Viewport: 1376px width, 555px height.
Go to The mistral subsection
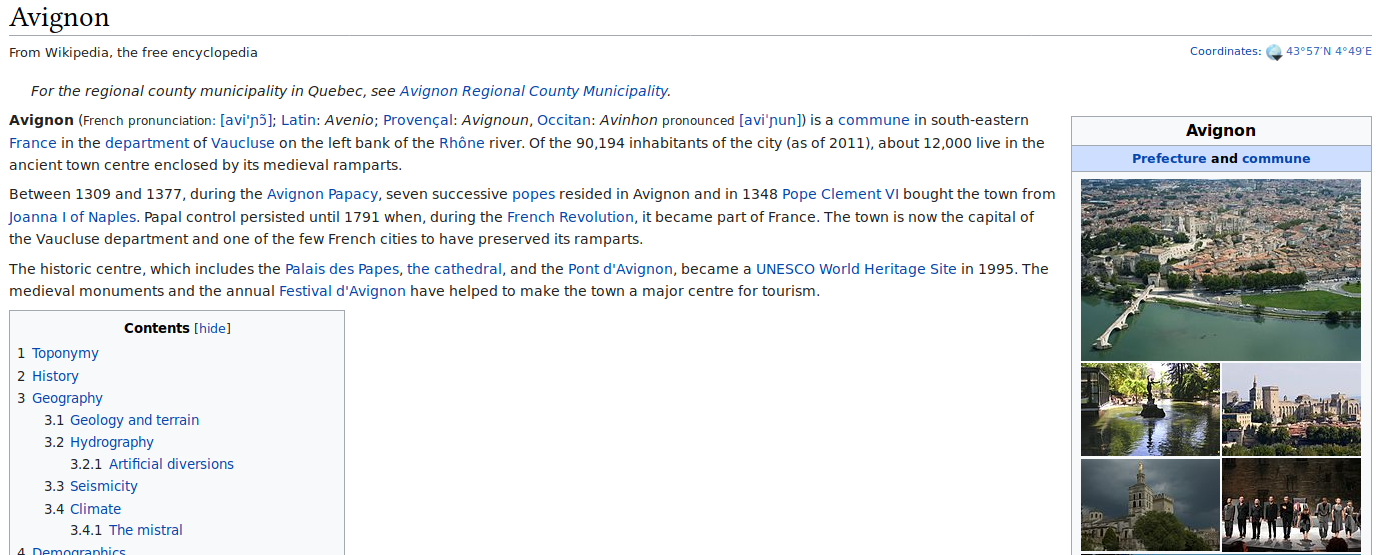[146, 531]
